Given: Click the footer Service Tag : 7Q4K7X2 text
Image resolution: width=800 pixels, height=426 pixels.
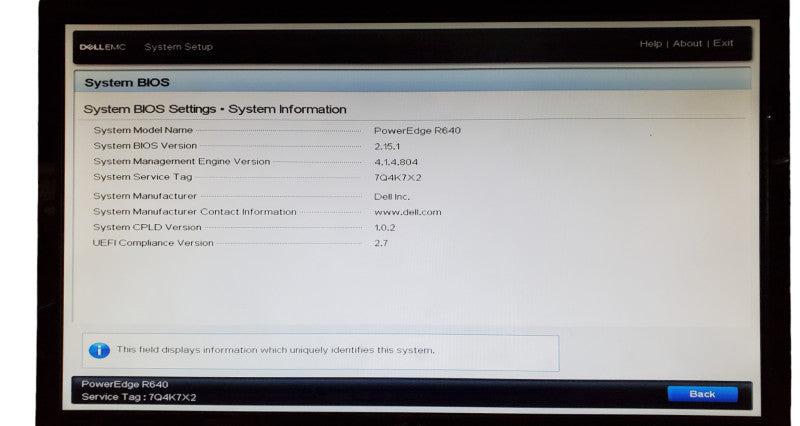Looking at the screenshot, I should [138, 397].
